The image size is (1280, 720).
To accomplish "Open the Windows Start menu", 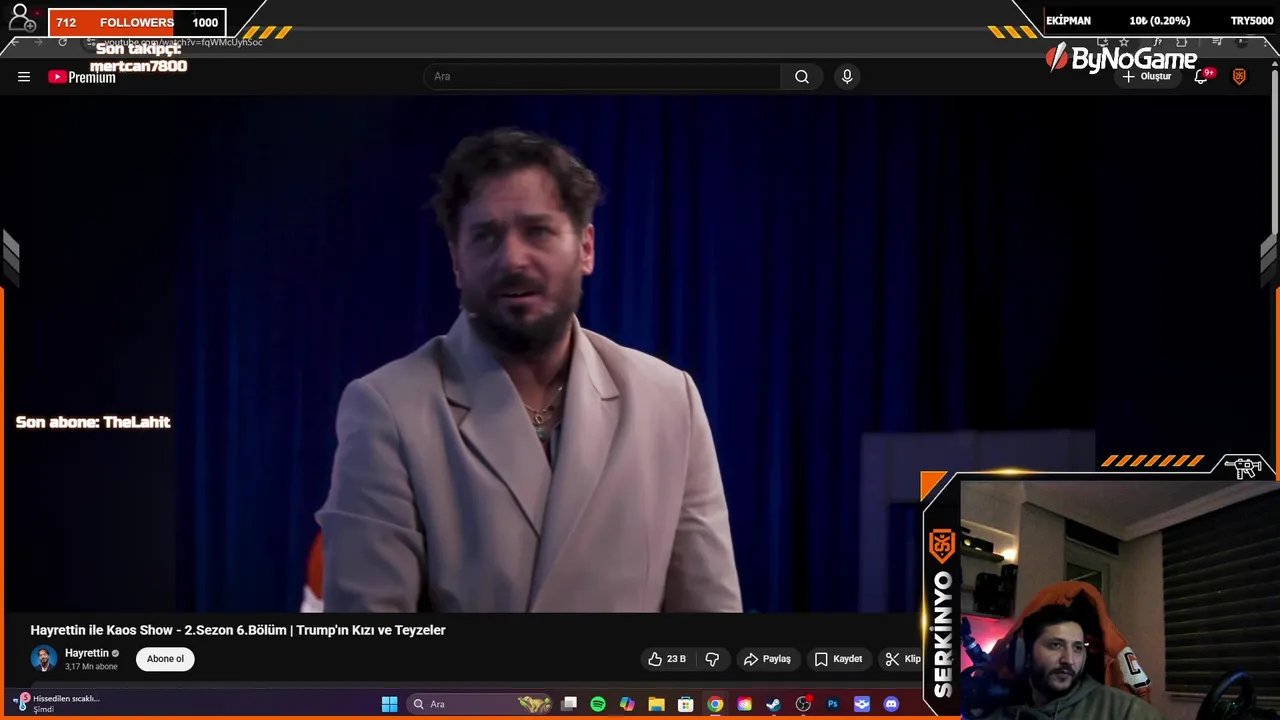I will (x=389, y=704).
